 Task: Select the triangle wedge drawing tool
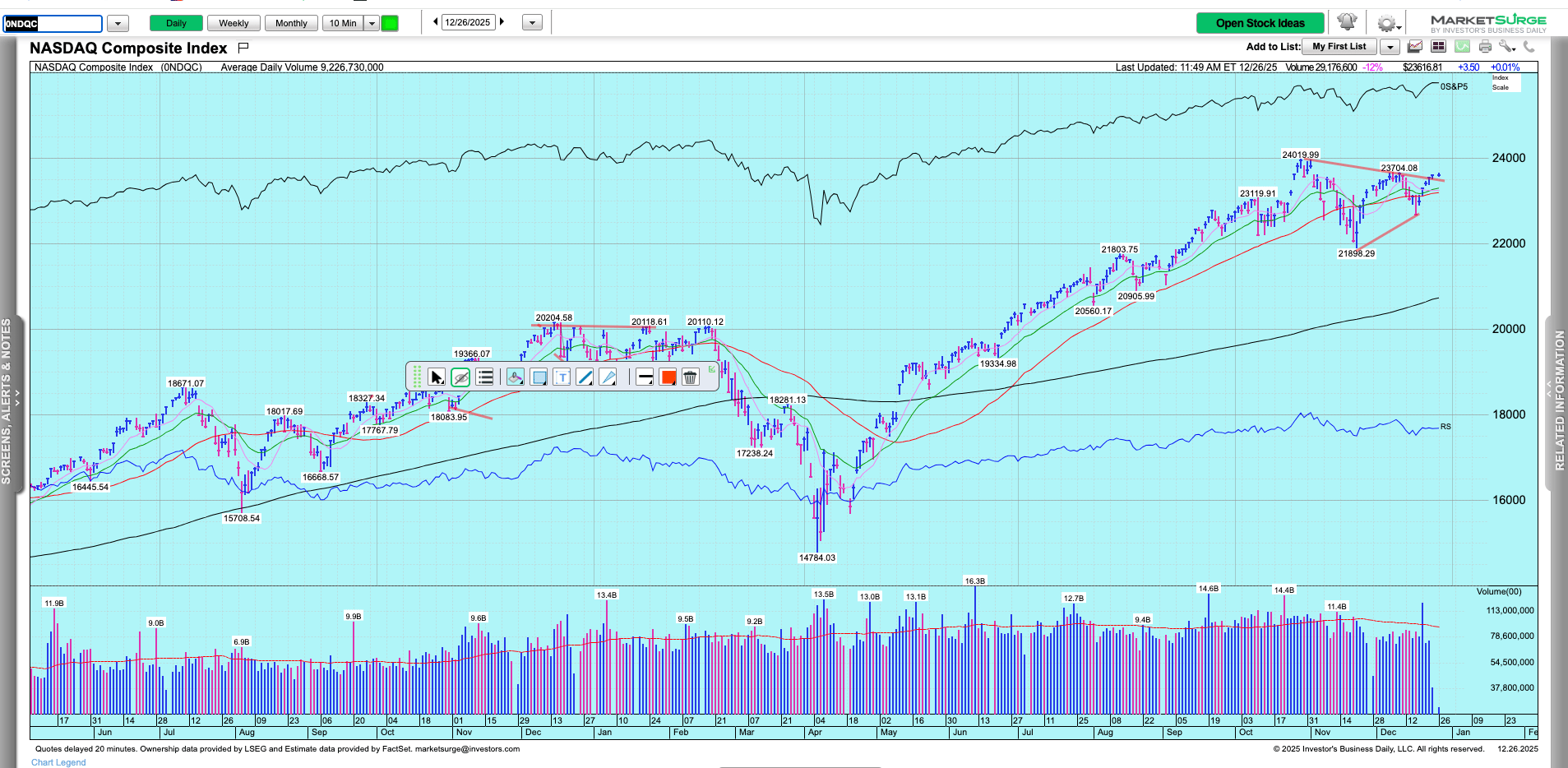coord(608,377)
